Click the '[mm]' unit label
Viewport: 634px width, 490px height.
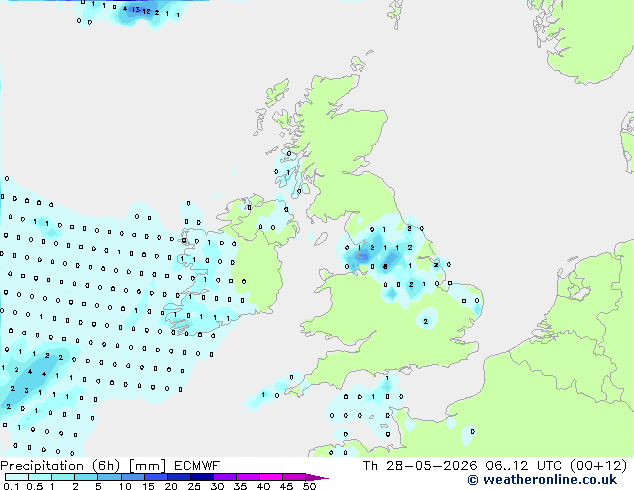click(147, 466)
